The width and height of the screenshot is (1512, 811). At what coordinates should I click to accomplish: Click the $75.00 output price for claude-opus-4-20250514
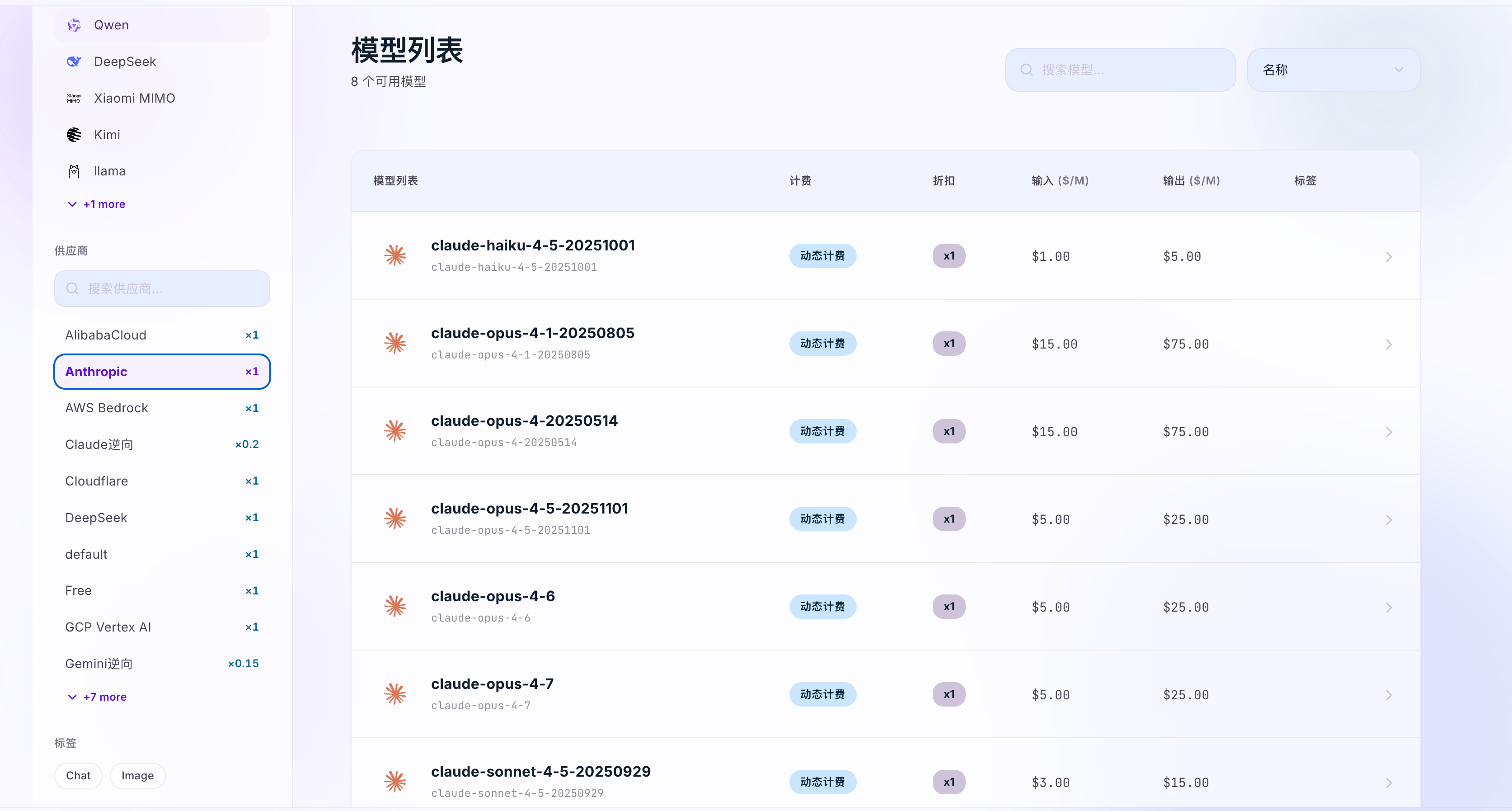coord(1186,432)
